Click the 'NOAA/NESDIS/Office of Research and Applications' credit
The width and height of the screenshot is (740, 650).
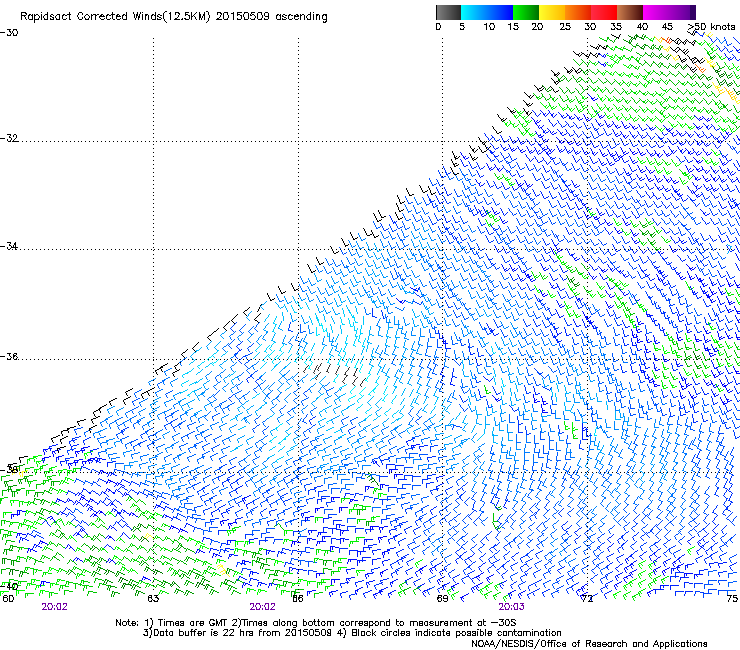(x=589, y=644)
